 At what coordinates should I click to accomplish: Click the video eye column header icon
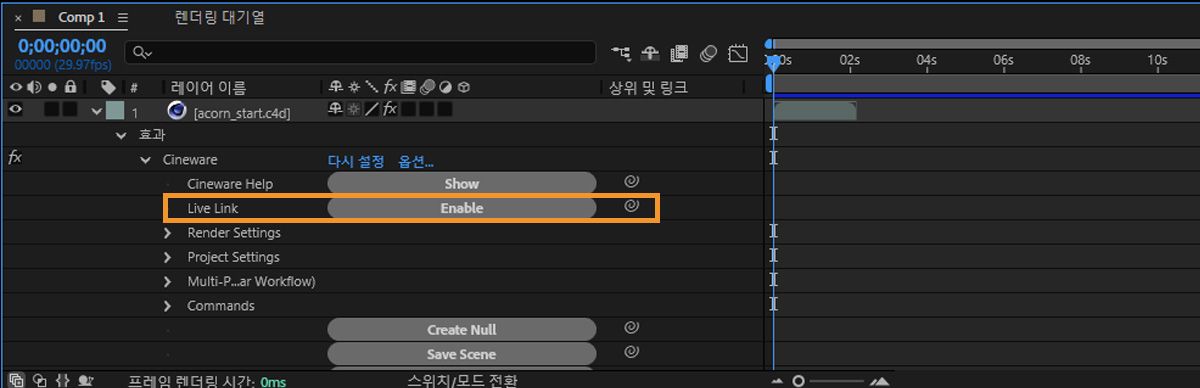[x=16, y=88]
